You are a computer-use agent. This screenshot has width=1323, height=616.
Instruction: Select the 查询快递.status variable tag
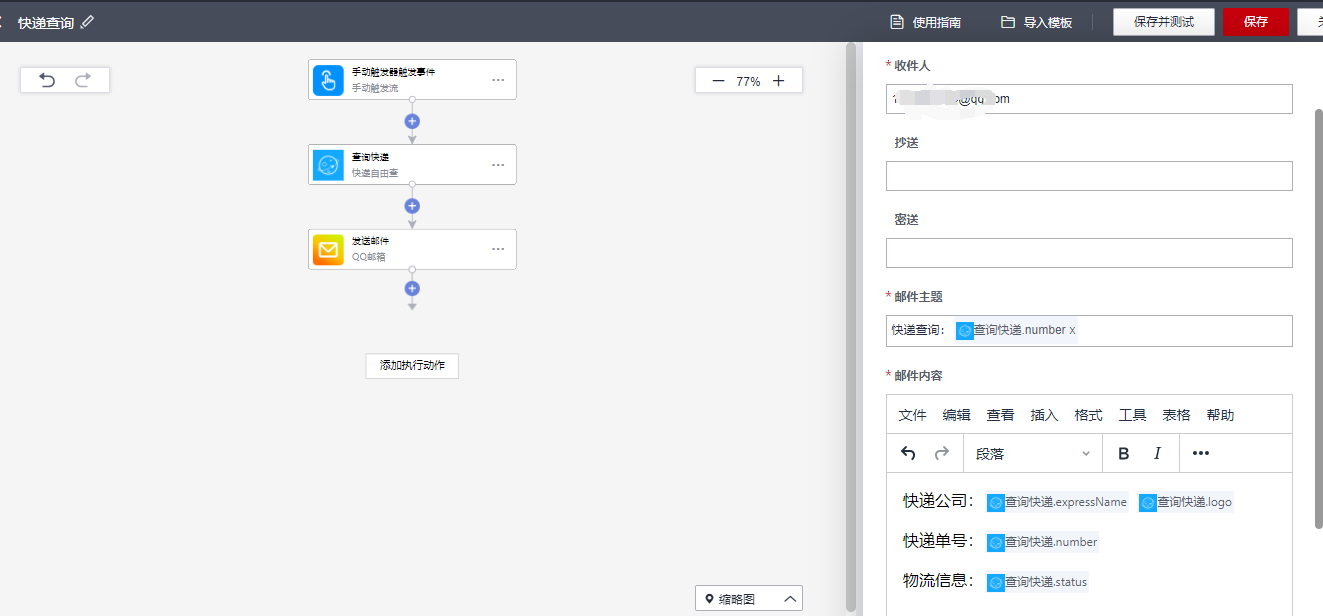pyautogui.click(x=1037, y=582)
